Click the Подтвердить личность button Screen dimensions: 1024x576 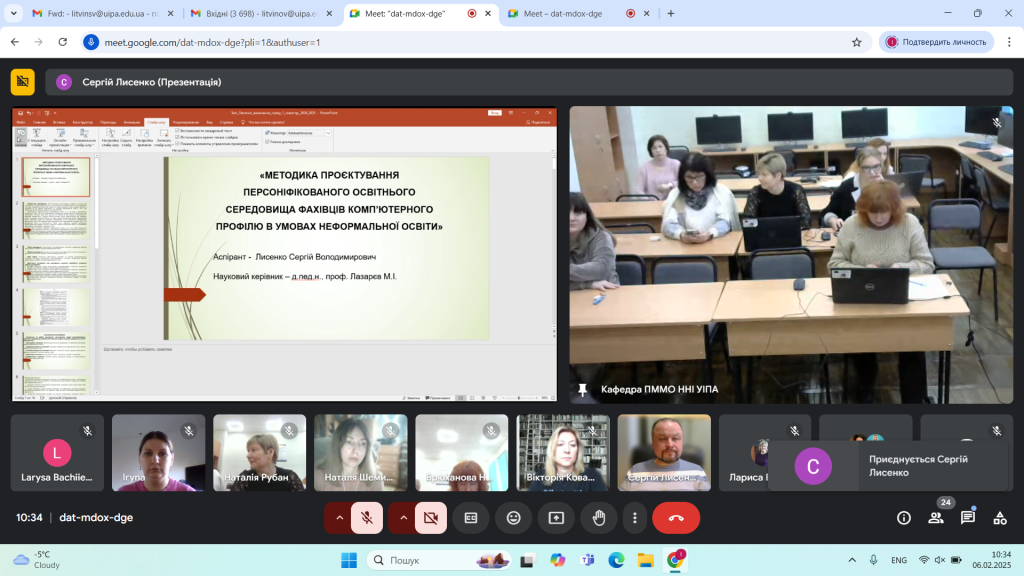(x=936, y=42)
